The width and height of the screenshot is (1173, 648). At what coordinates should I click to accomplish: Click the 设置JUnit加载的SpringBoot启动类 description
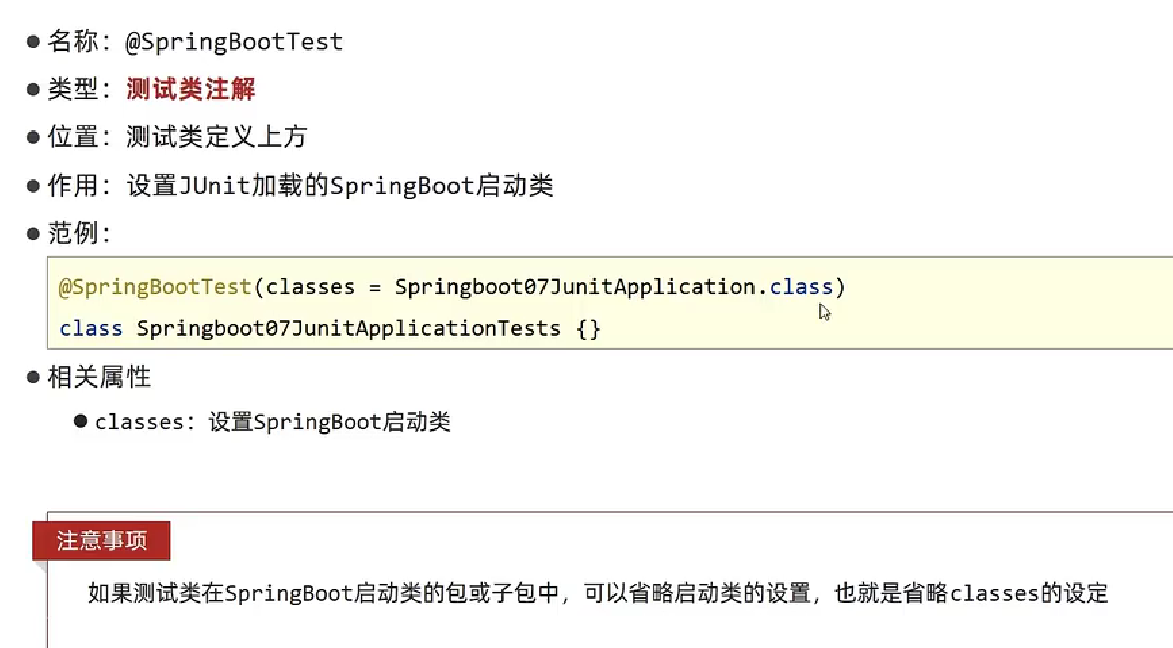[340, 186]
